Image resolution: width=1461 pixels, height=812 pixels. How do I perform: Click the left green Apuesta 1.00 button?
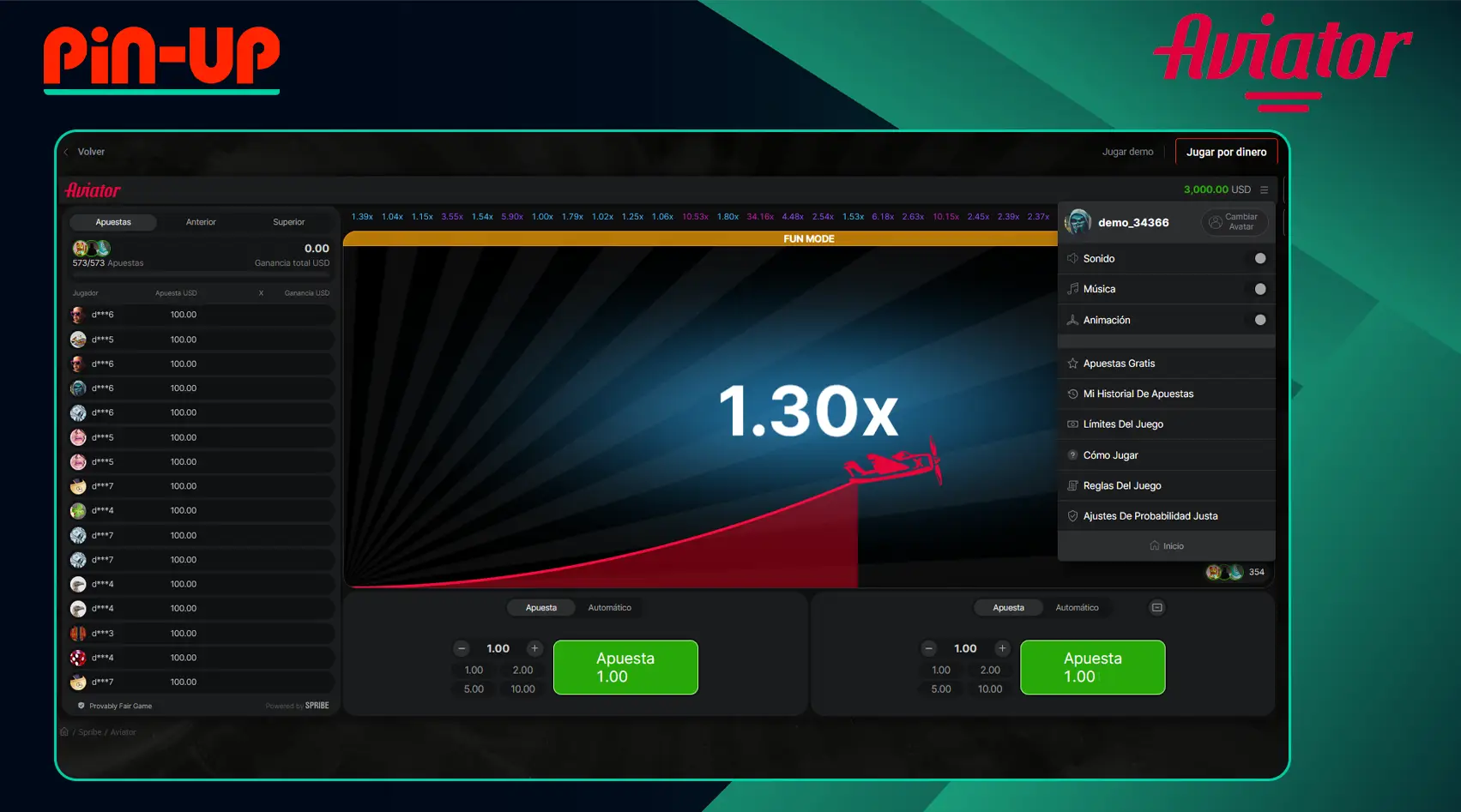pyautogui.click(x=625, y=667)
